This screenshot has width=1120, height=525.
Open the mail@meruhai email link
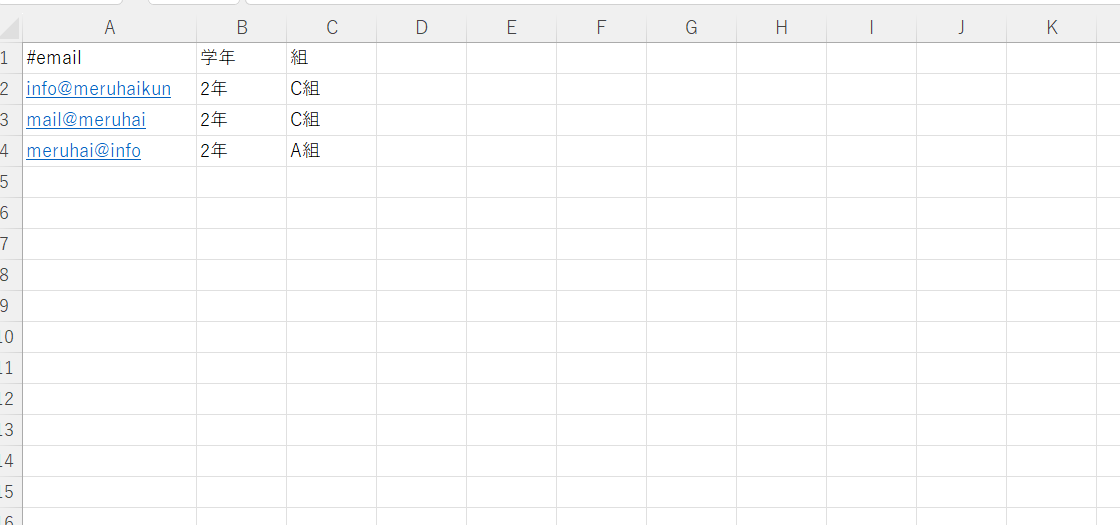tap(86, 120)
